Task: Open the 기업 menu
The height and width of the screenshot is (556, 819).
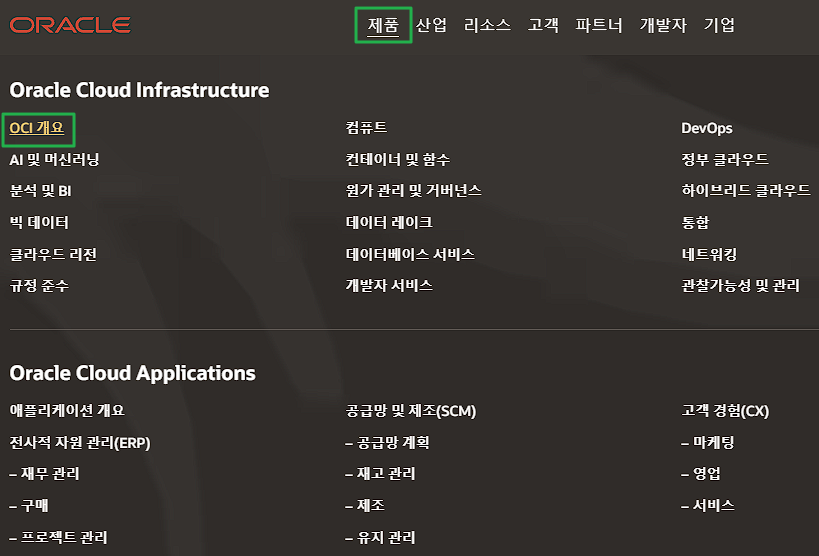Action: coord(719,25)
